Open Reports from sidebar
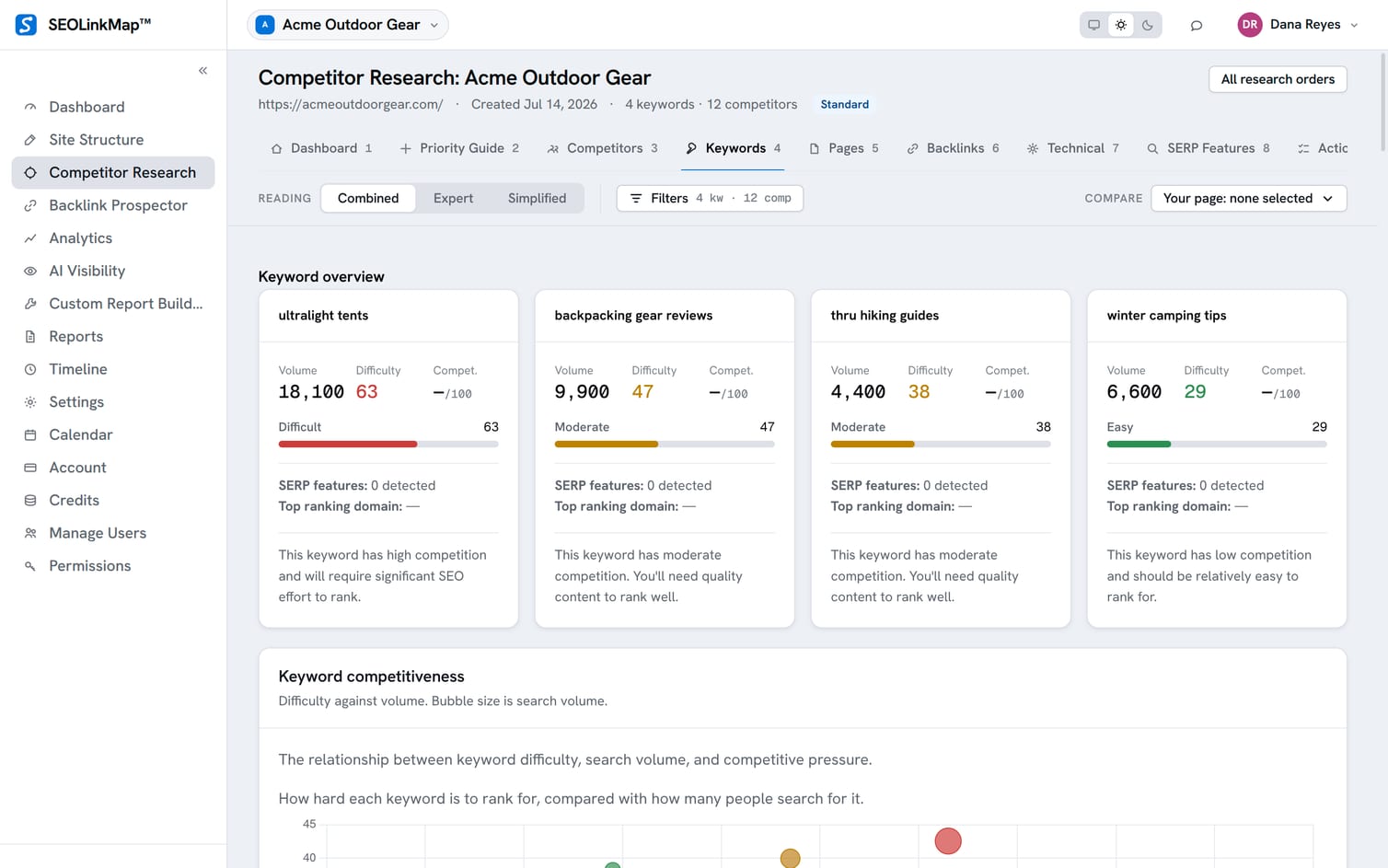 [113, 337]
